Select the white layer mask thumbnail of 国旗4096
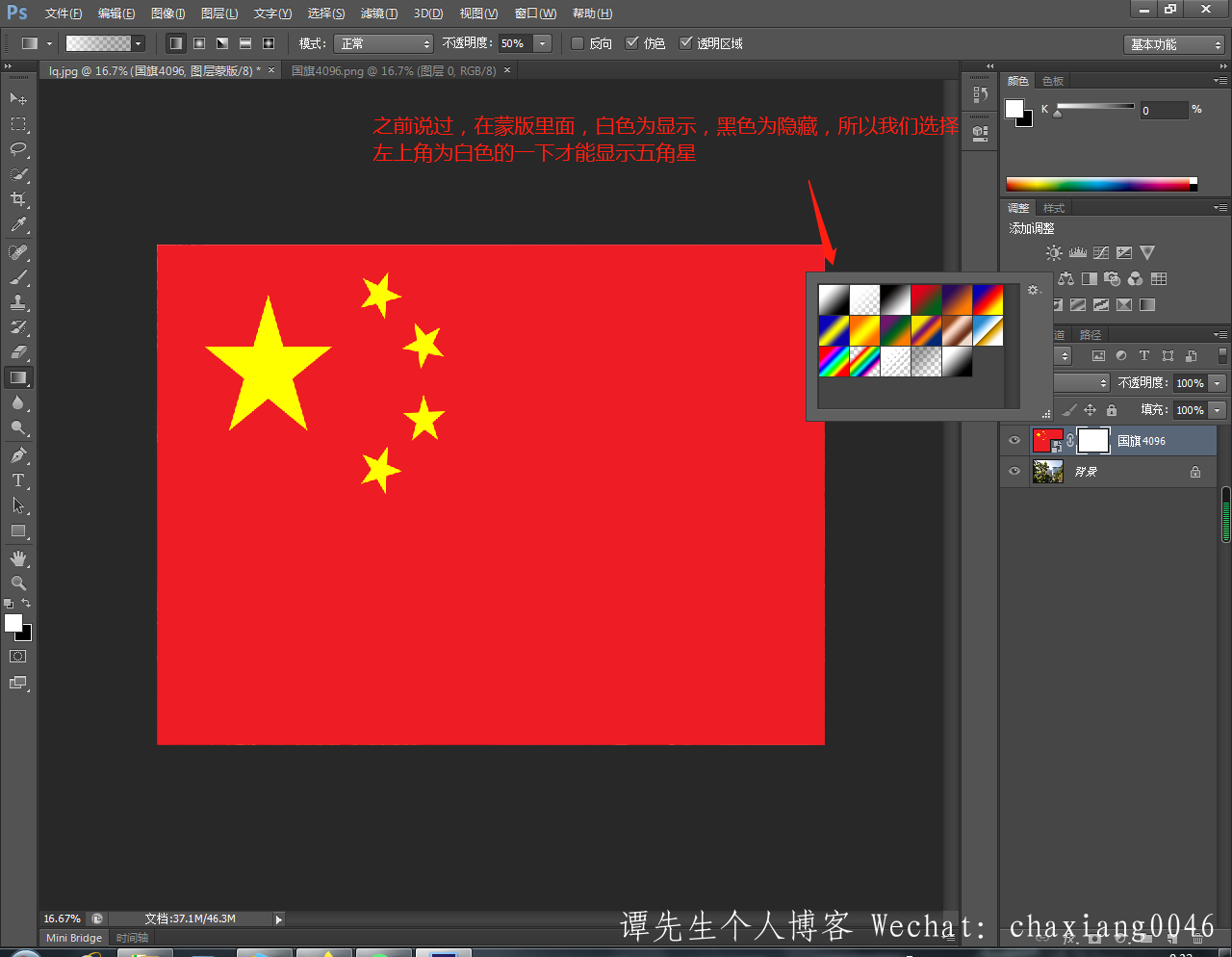The height and width of the screenshot is (957, 1232). click(1092, 441)
